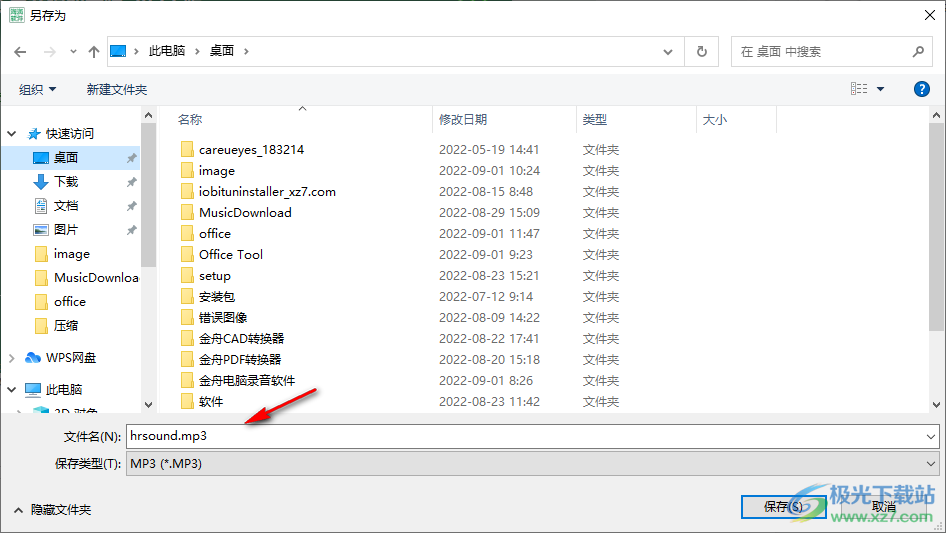Select the 软件 folder
Image resolution: width=946 pixels, height=533 pixels.
click(x=211, y=402)
